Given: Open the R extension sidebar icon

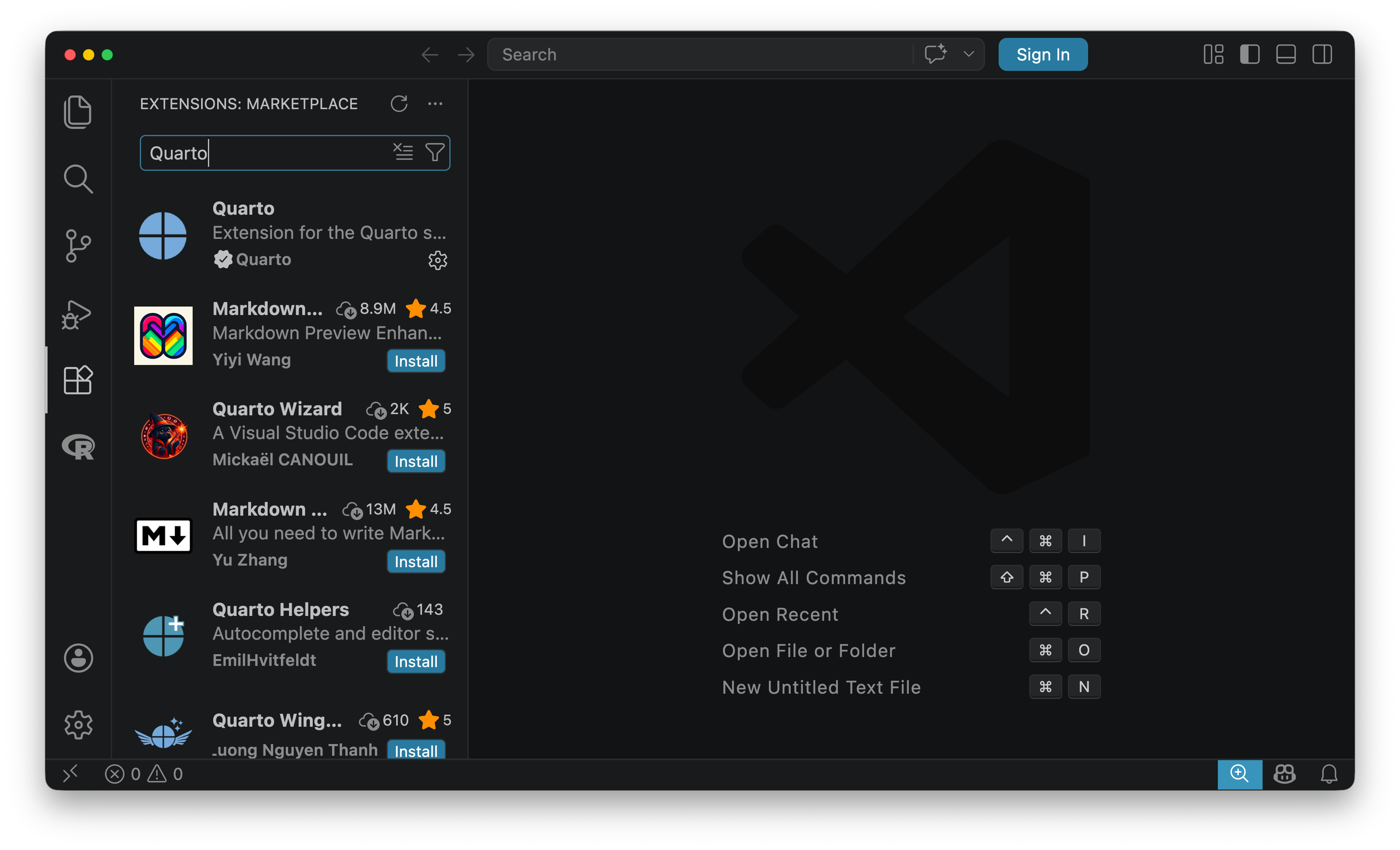Looking at the screenshot, I should tap(79, 447).
